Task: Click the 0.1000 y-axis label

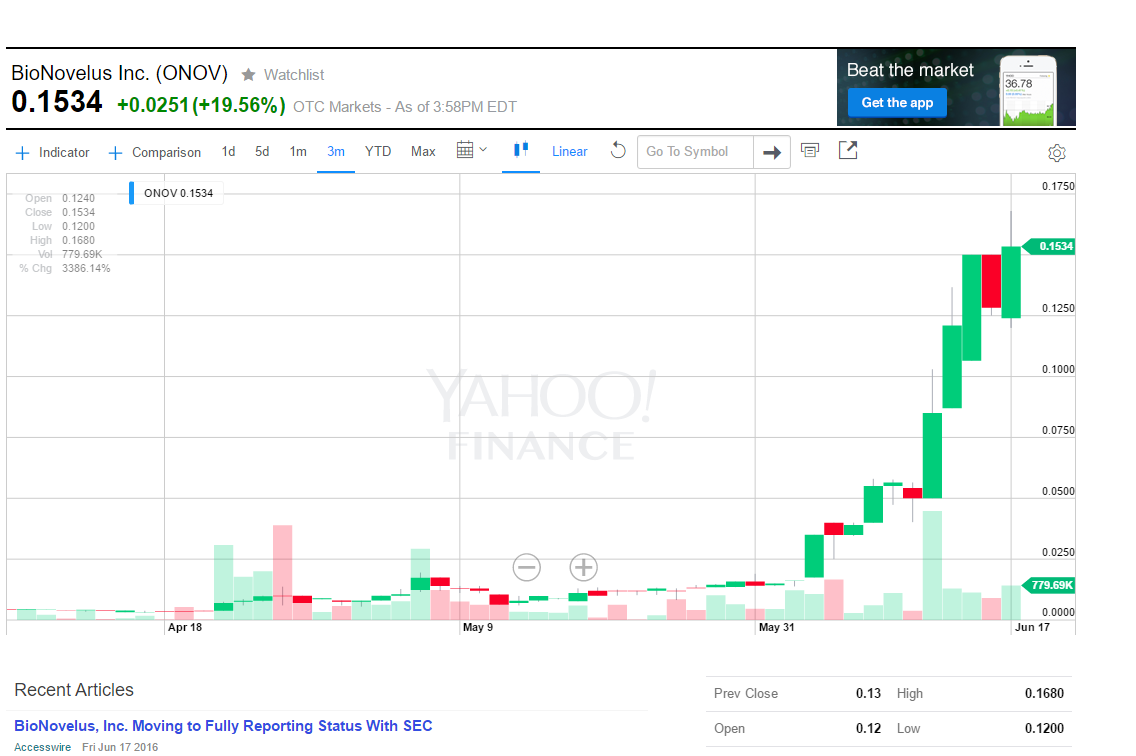Action: pyautogui.click(x=1058, y=369)
